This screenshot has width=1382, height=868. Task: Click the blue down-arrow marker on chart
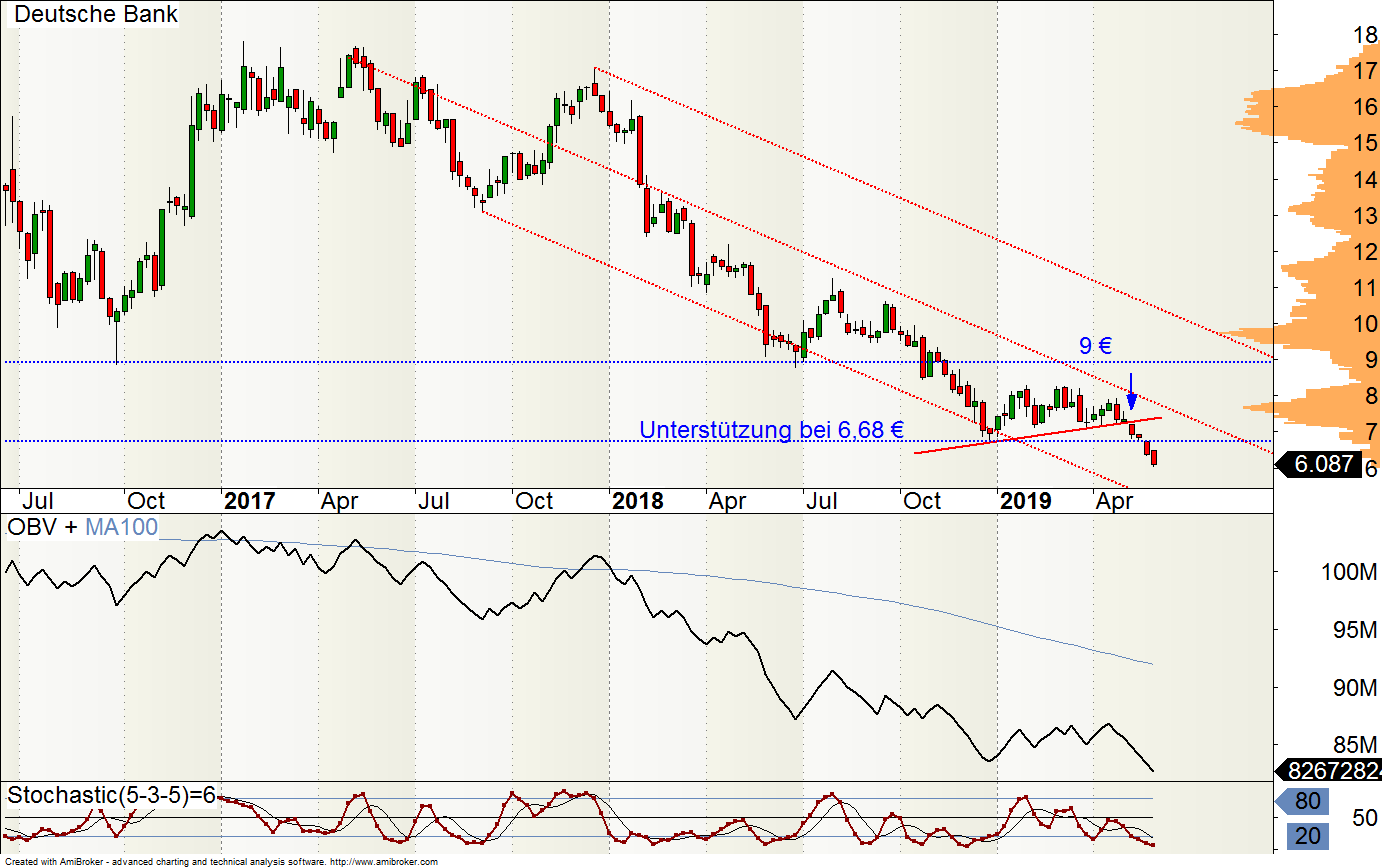coord(1131,391)
